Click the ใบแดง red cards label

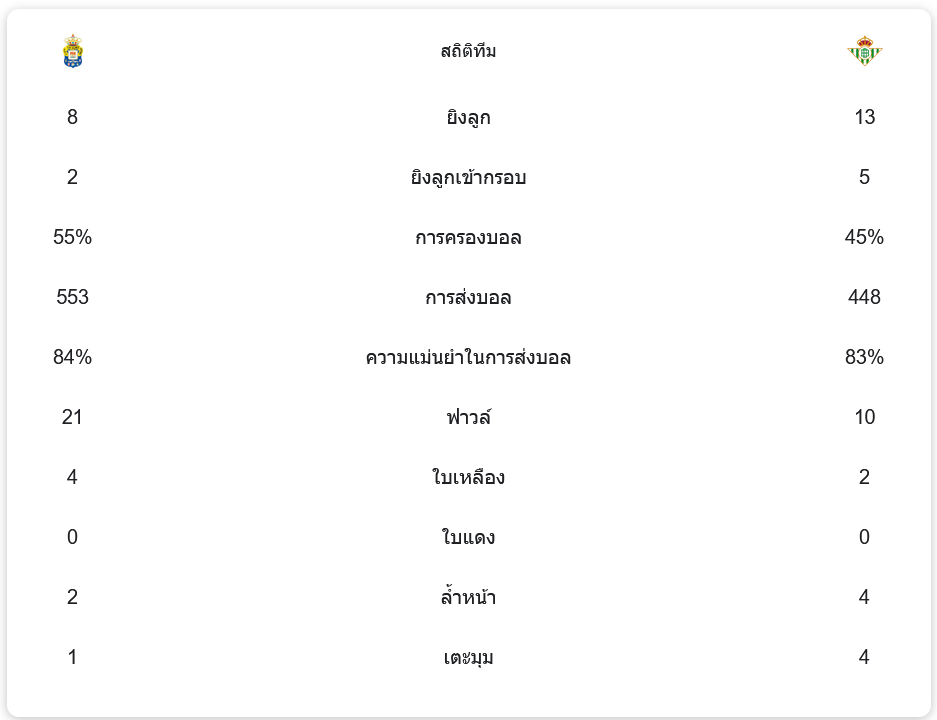(468, 538)
